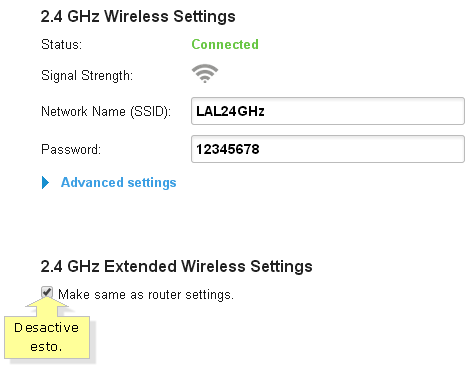Screen dimensions: 470x368
Task: Place cursor in the LAL24GHz text
Action: tap(230, 111)
